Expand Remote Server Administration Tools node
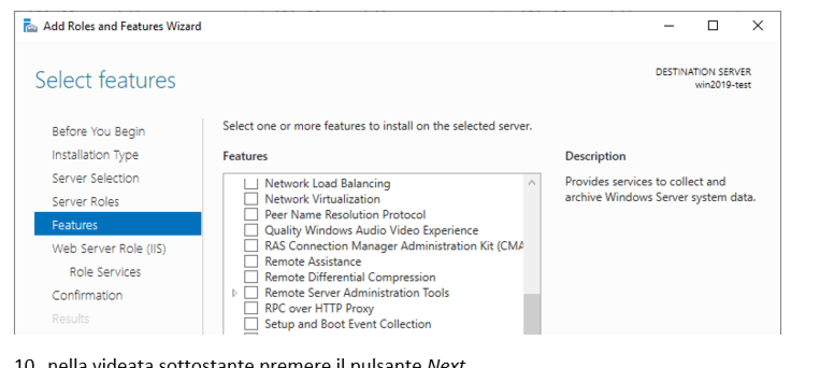Image resolution: width=820 pixels, height=368 pixels. click(x=234, y=293)
